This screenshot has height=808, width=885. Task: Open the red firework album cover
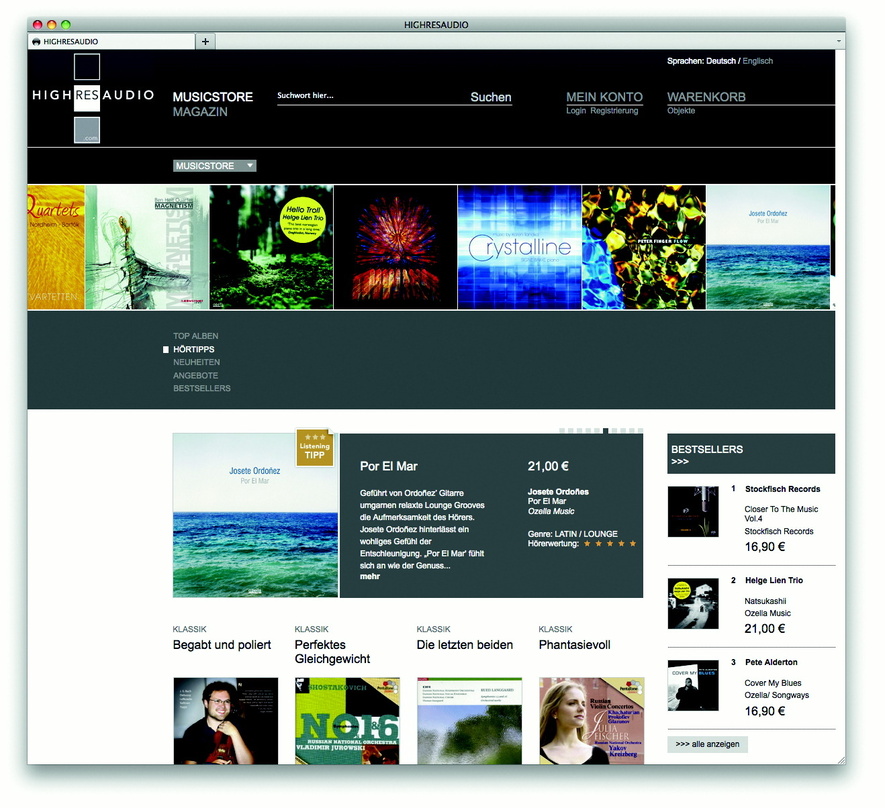(396, 247)
